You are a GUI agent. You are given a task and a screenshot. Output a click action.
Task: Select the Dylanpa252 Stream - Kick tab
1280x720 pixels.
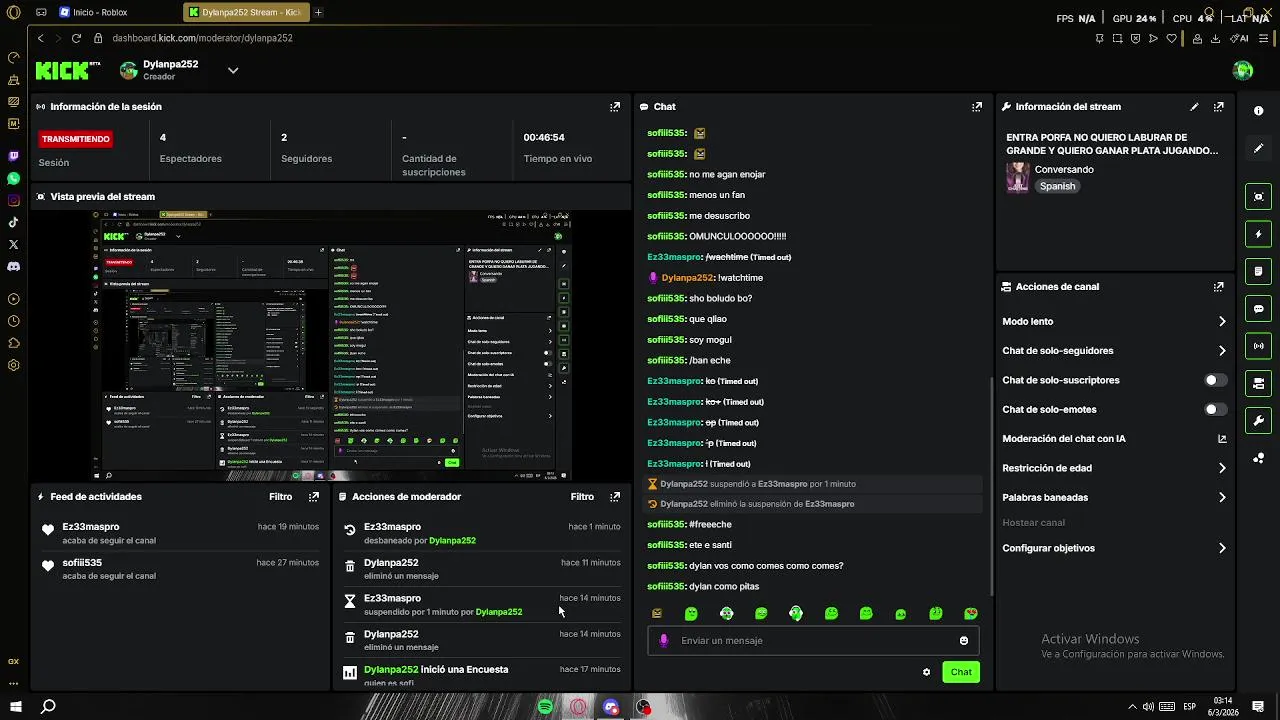(x=246, y=12)
